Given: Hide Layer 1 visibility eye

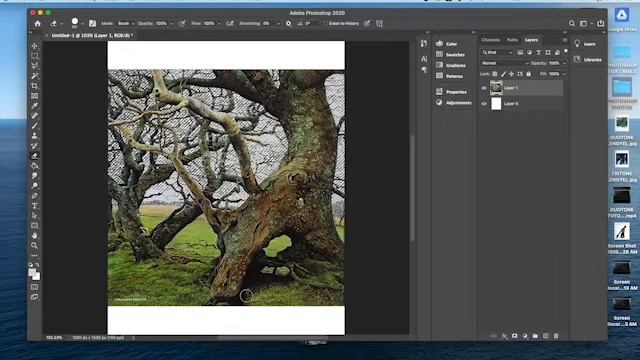Looking at the screenshot, I should pyautogui.click(x=484, y=88).
